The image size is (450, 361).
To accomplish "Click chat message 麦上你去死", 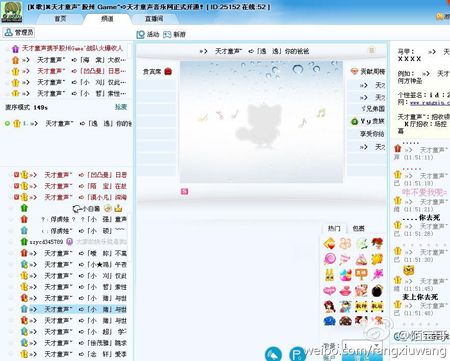I will [420, 297].
